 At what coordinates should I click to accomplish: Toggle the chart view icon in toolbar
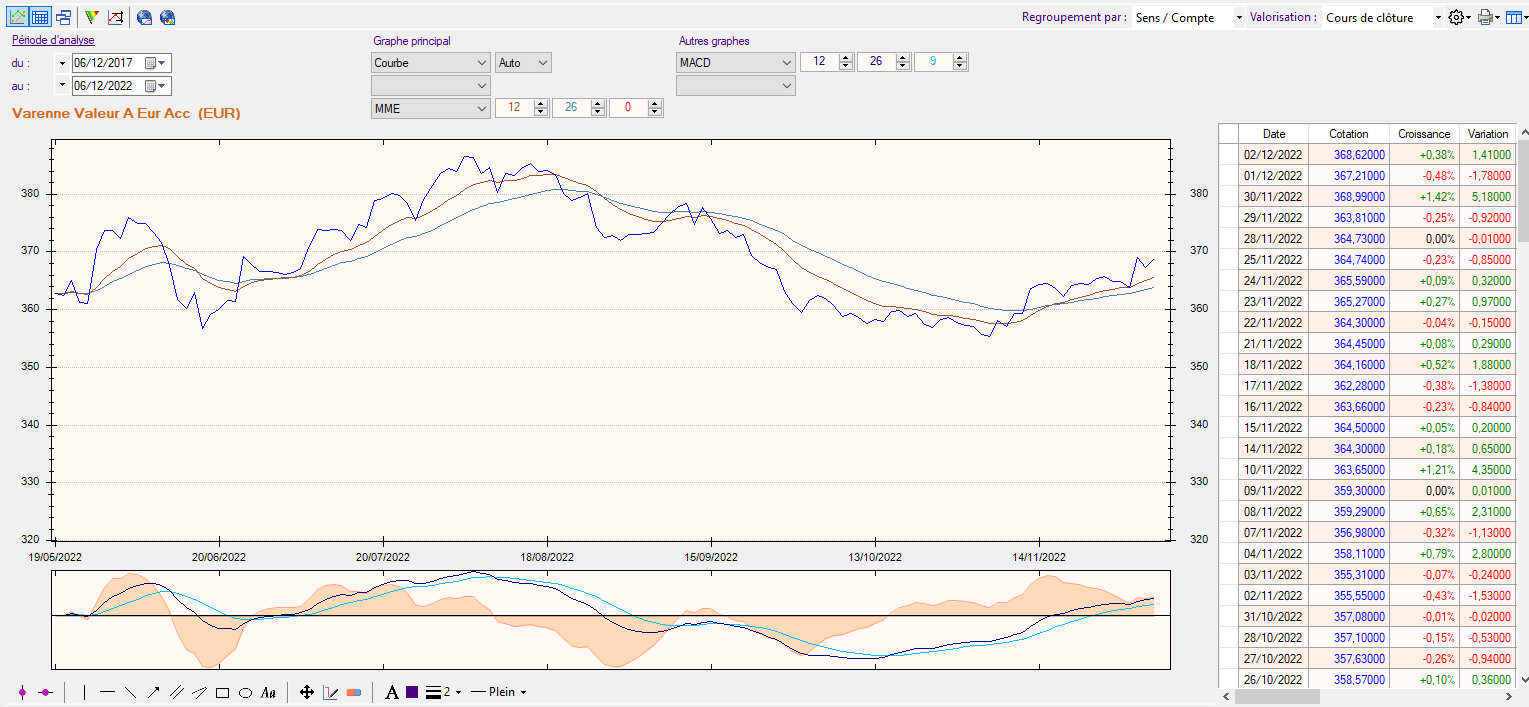(17, 17)
